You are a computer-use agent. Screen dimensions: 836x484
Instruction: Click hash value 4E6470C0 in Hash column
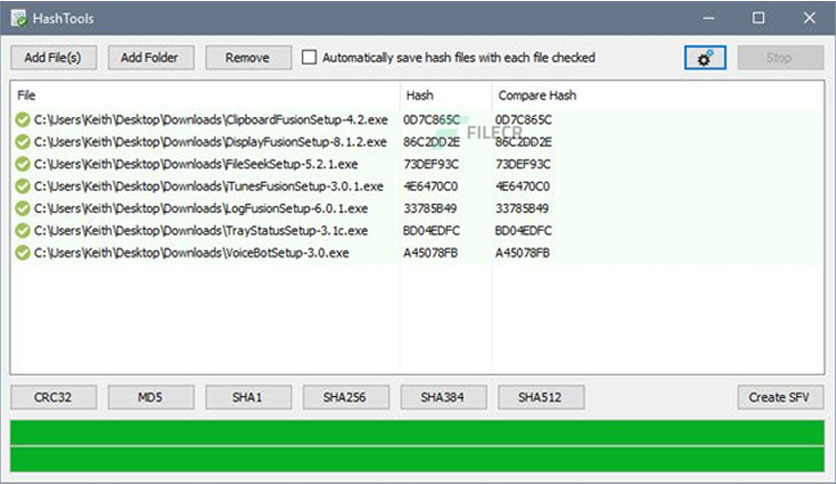pyautogui.click(x=430, y=187)
